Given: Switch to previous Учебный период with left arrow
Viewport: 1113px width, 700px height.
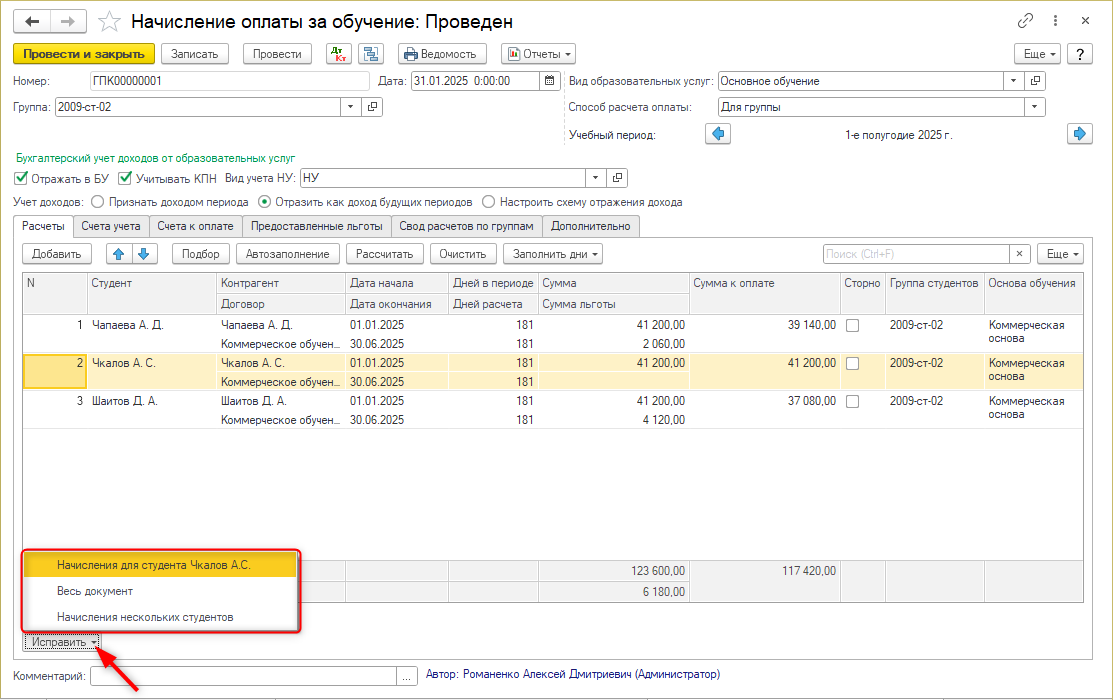Looking at the screenshot, I should [x=718, y=133].
